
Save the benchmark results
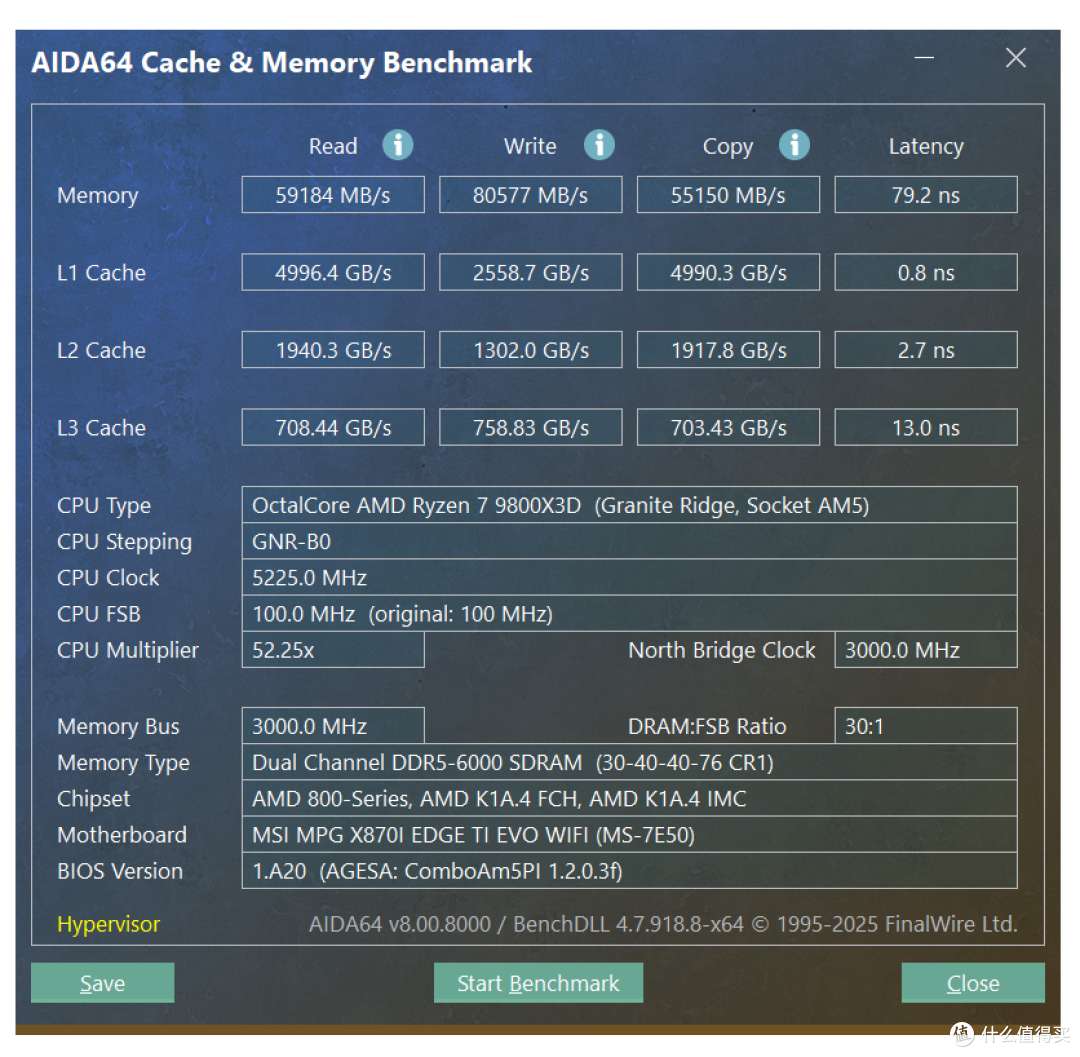(103, 983)
